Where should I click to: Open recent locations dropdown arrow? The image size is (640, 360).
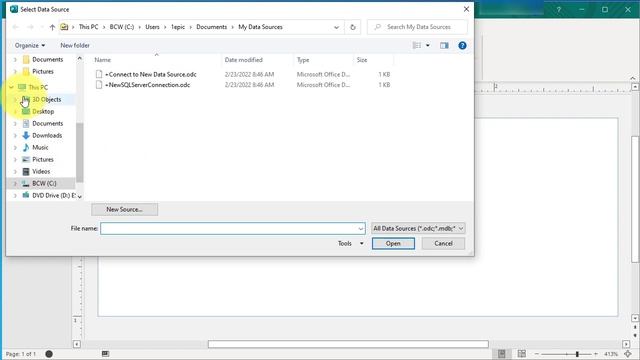42,27
